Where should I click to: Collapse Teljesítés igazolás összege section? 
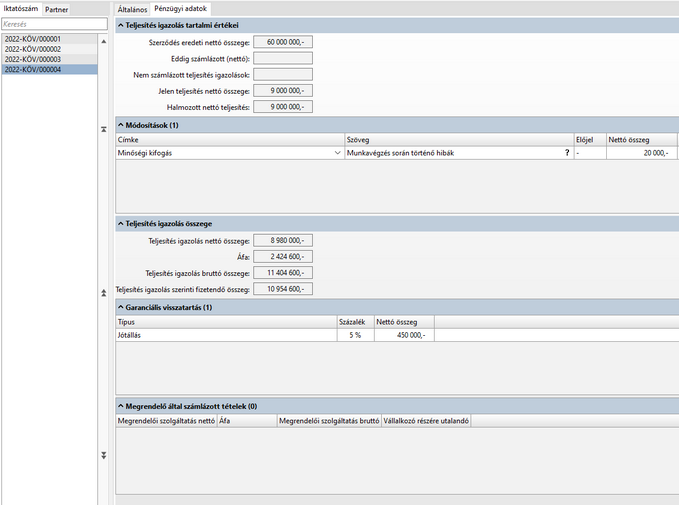click(121, 224)
